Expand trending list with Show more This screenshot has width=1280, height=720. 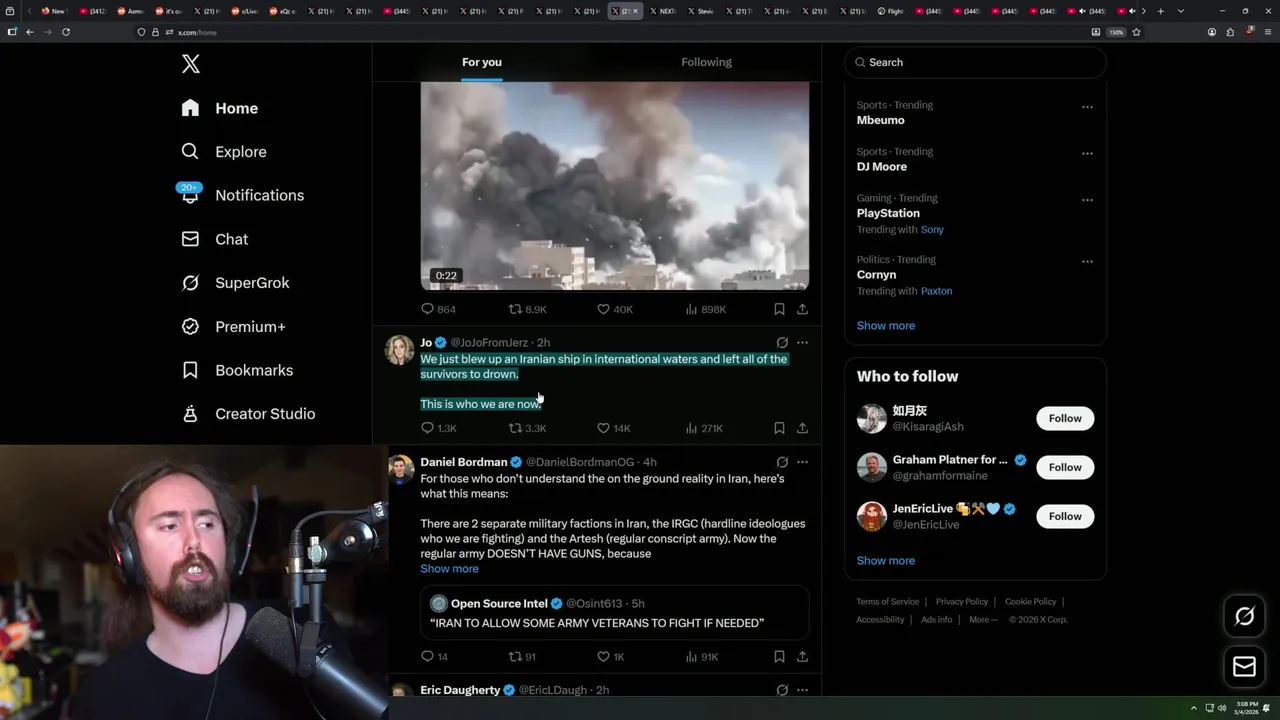[885, 326]
